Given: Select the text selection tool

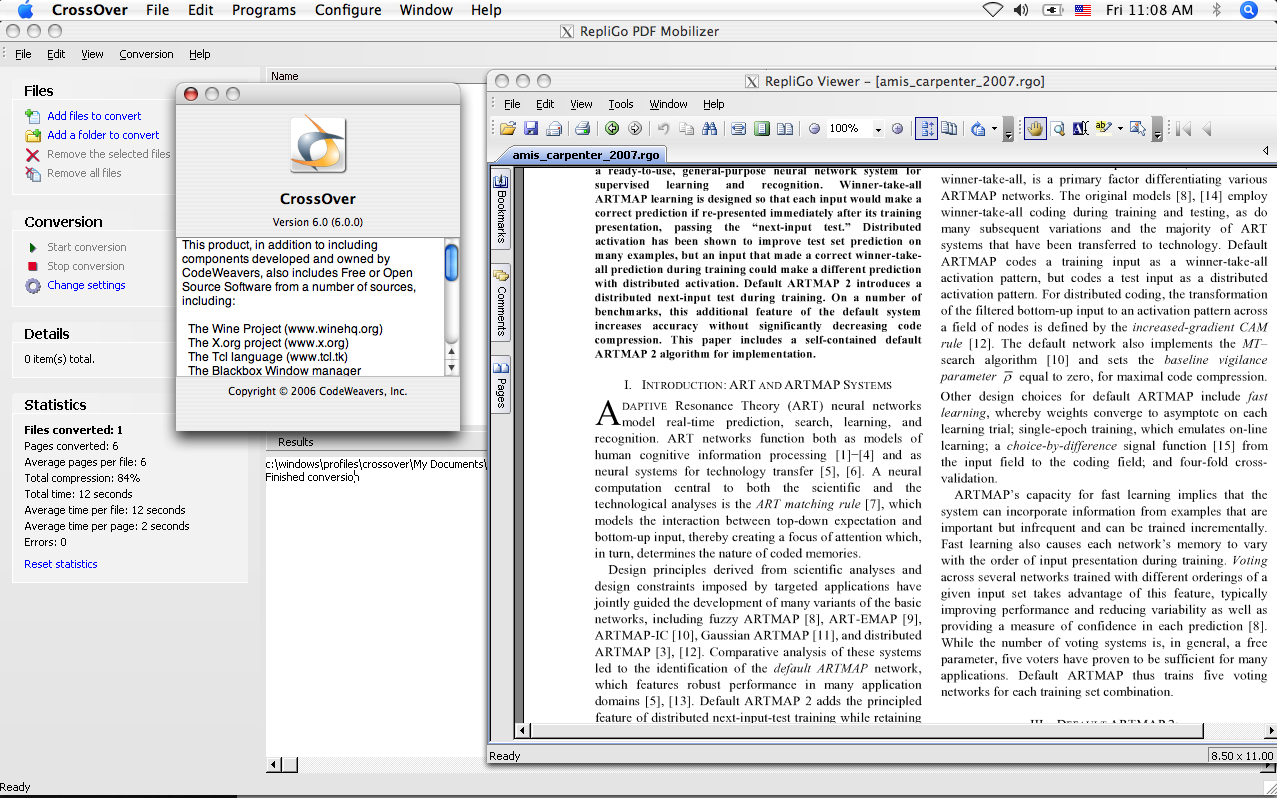Looking at the screenshot, I should click(1081, 129).
